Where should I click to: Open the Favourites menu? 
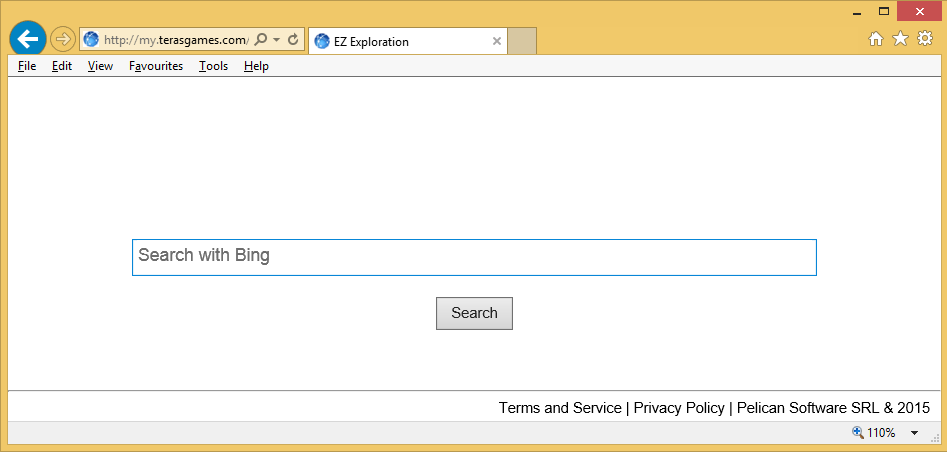156,66
